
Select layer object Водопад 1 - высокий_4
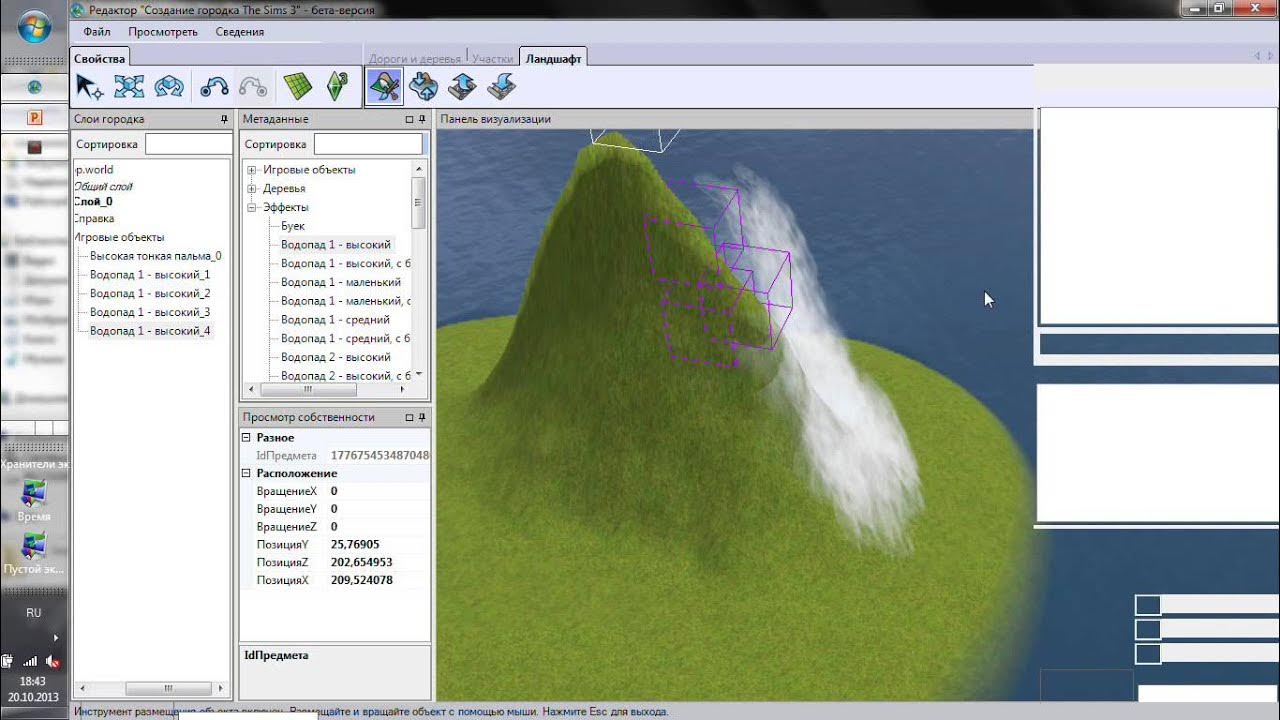coord(150,331)
